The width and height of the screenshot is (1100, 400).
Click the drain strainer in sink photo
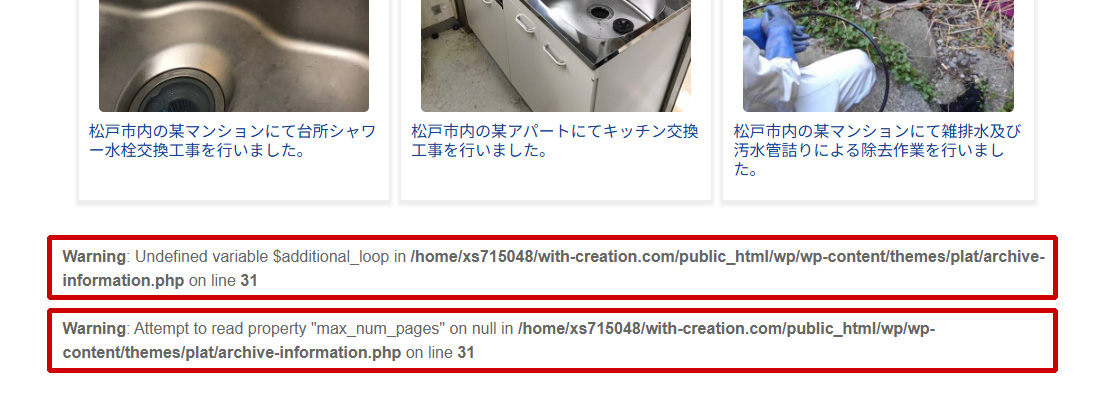tap(176, 89)
